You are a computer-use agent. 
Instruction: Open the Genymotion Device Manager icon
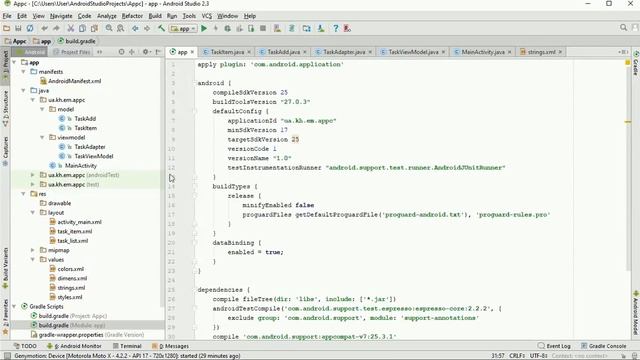(347, 28)
